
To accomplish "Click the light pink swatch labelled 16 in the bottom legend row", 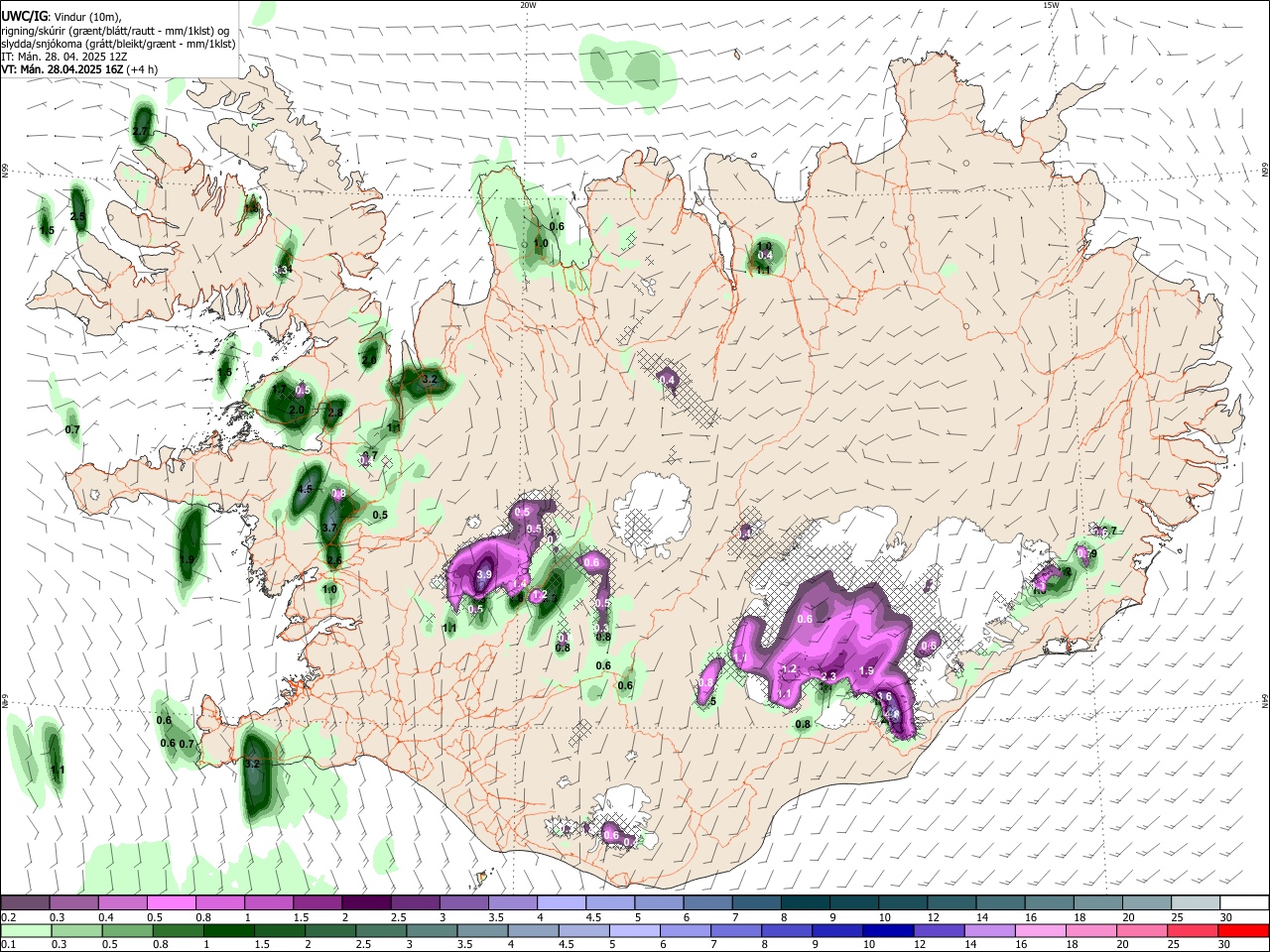I will pos(1040,930).
